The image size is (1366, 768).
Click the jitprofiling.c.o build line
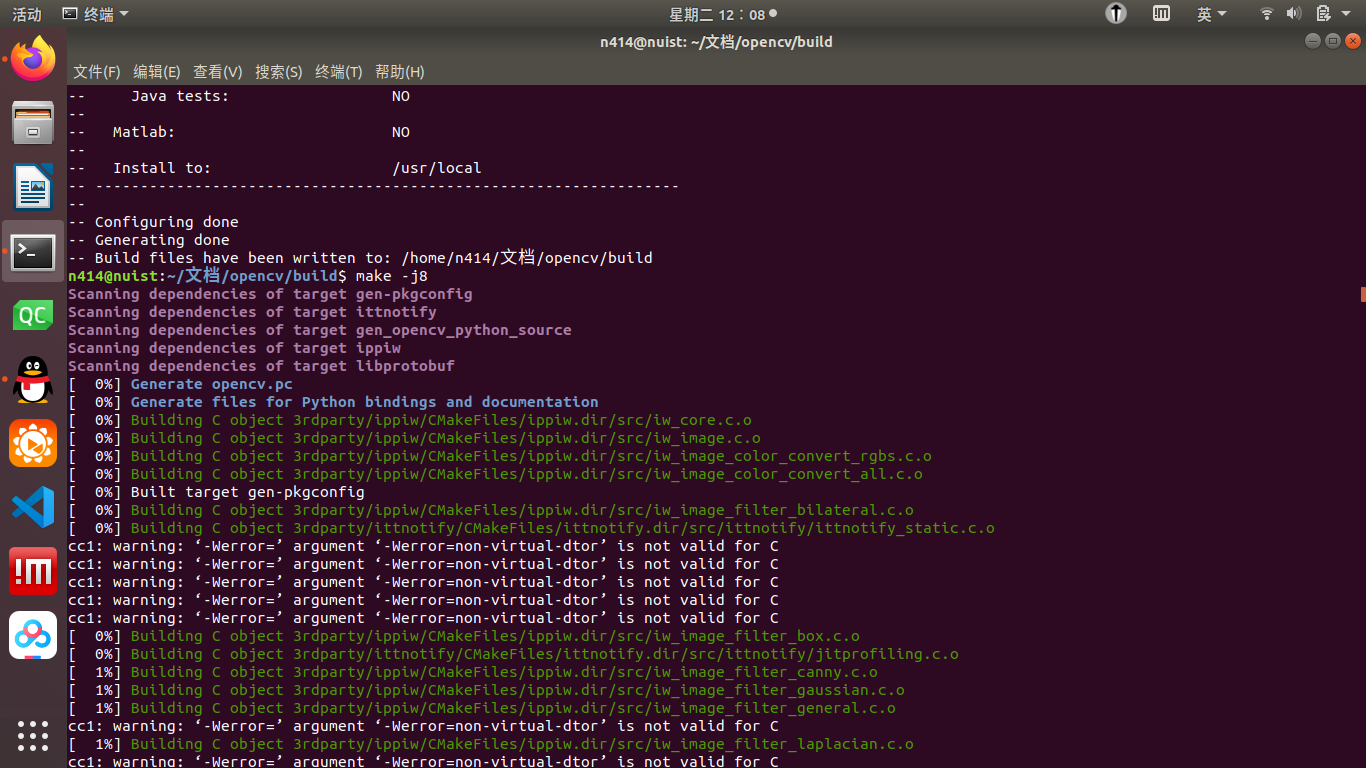(x=513, y=654)
